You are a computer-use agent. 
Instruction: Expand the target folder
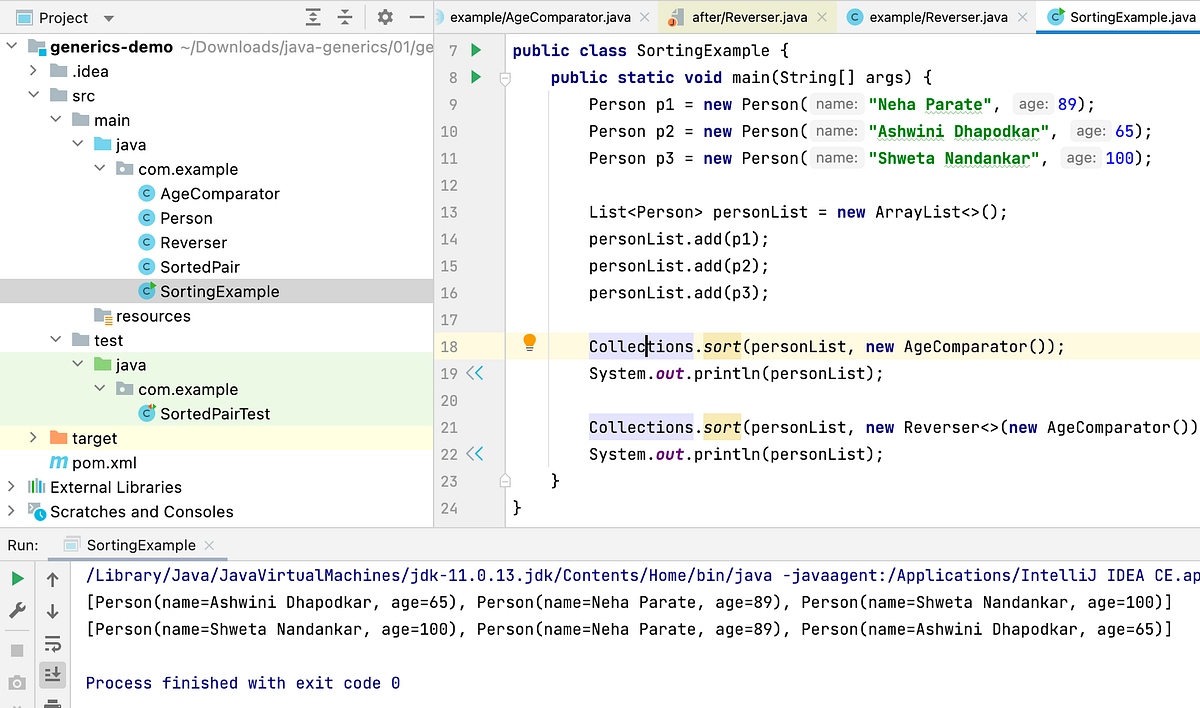(33, 438)
